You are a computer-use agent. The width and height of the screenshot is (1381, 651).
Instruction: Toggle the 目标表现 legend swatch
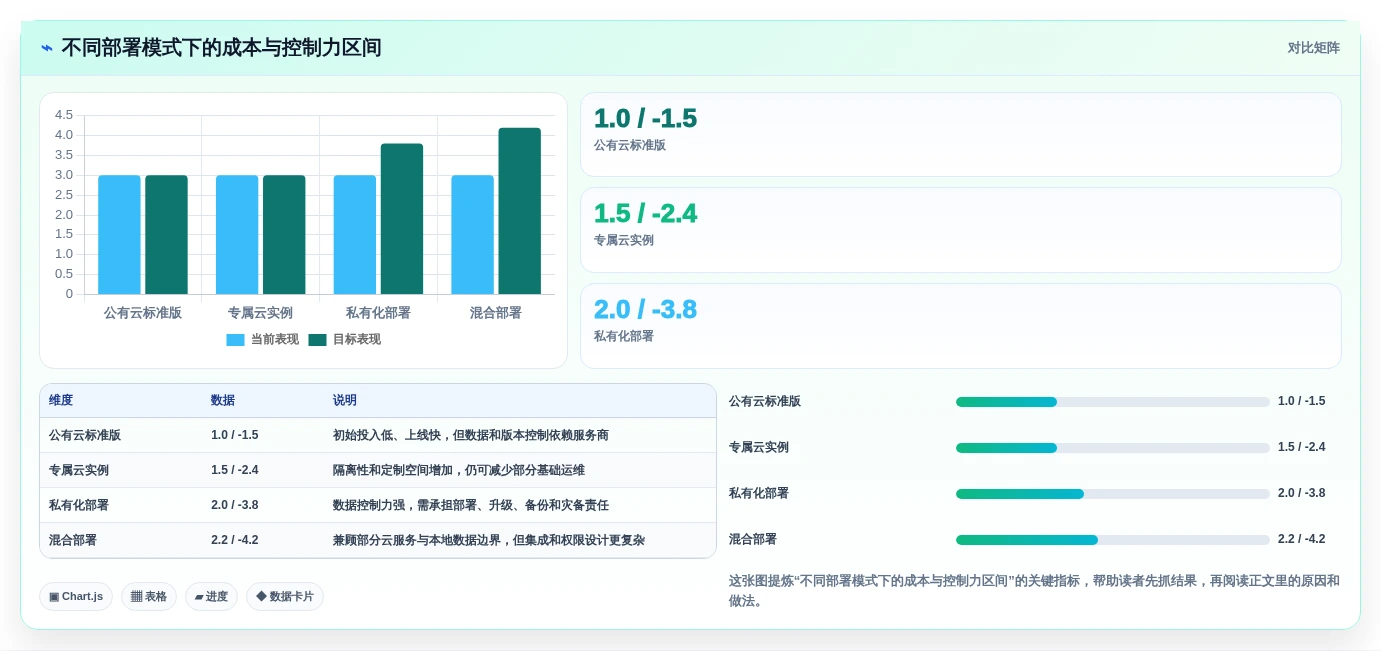(x=317, y=340)
